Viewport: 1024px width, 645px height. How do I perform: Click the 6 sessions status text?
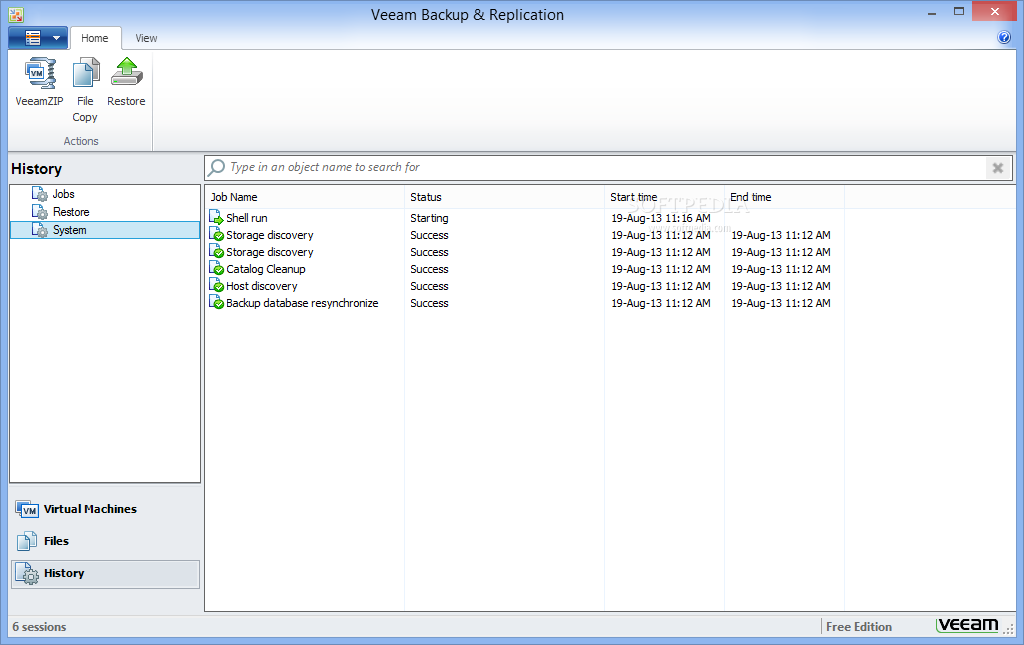click(39, 627)
